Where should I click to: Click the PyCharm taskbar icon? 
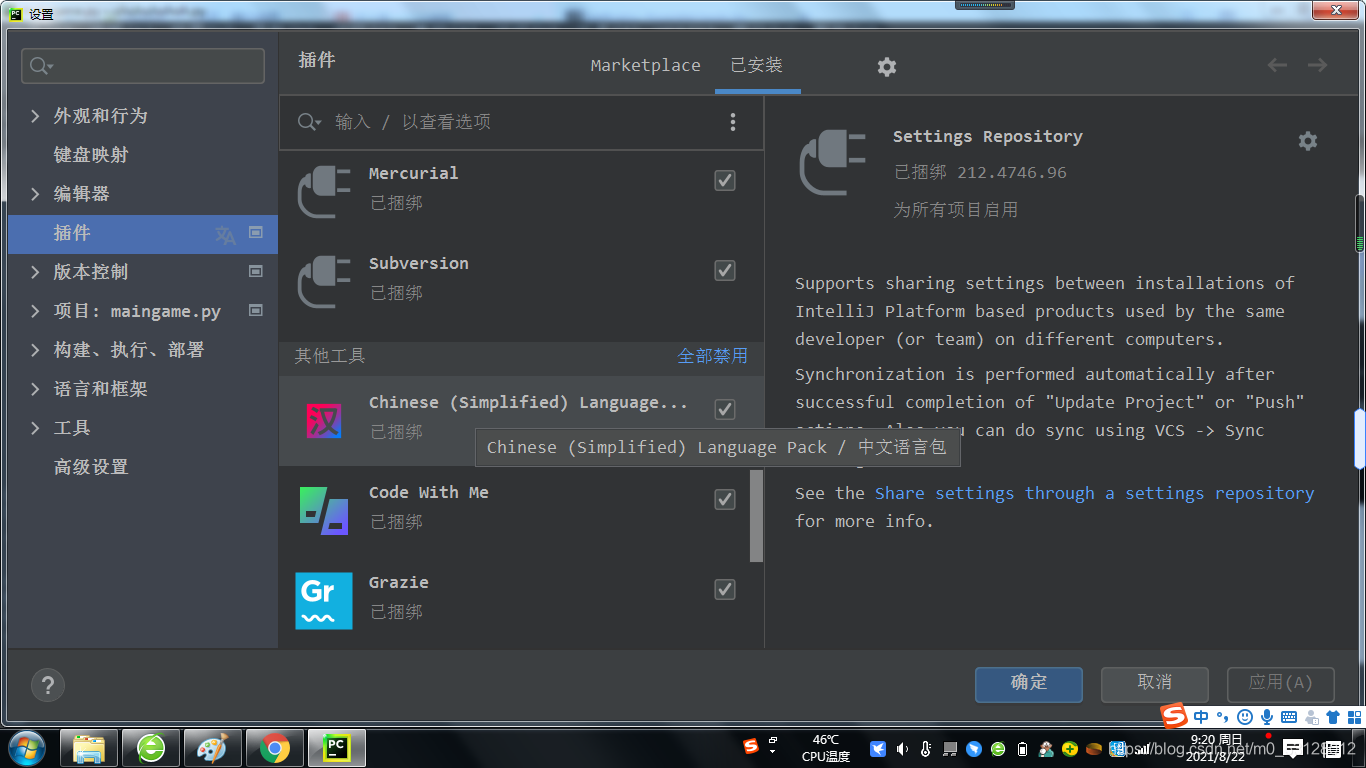(337, 748)
